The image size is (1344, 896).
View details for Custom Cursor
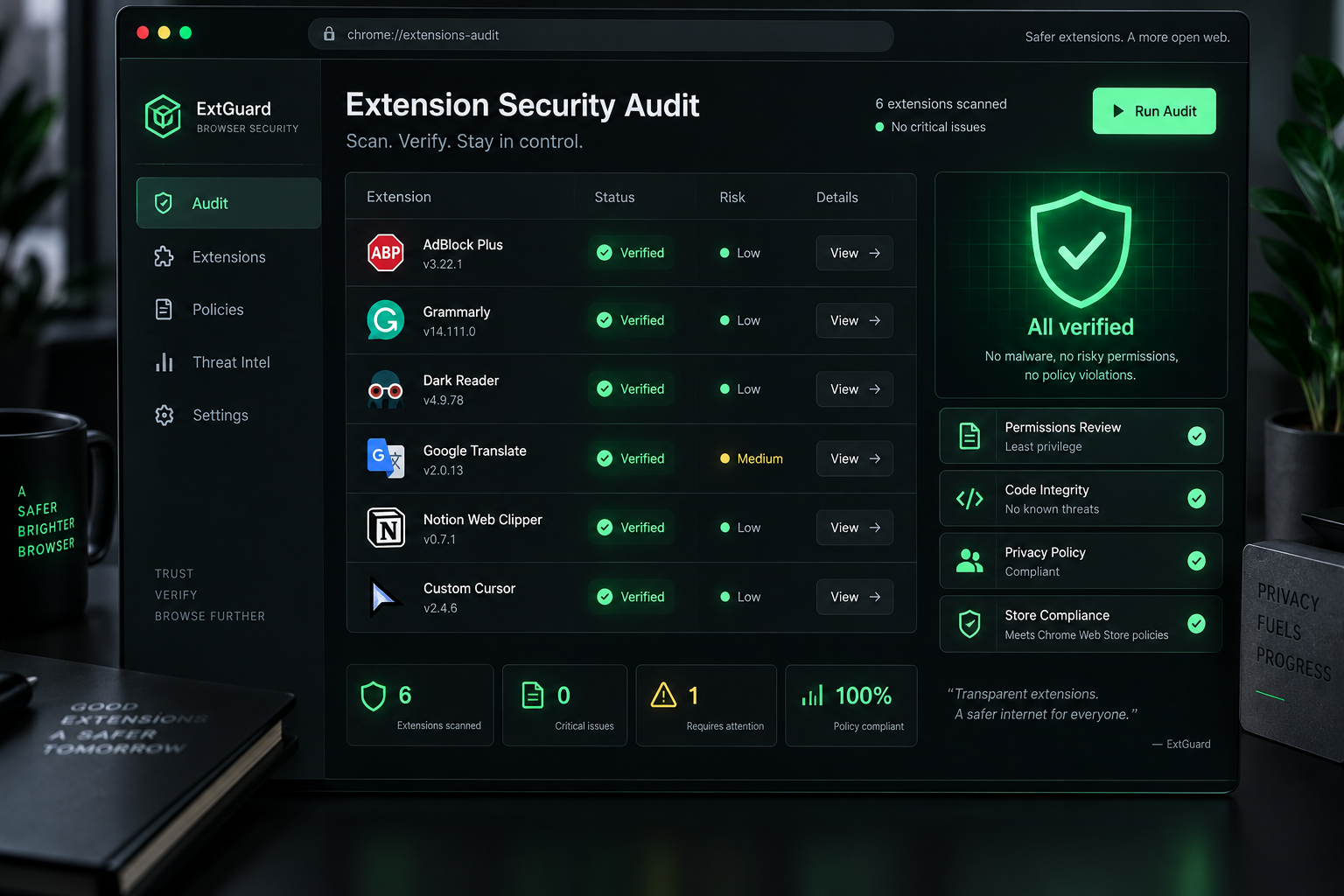pos(855,597)
